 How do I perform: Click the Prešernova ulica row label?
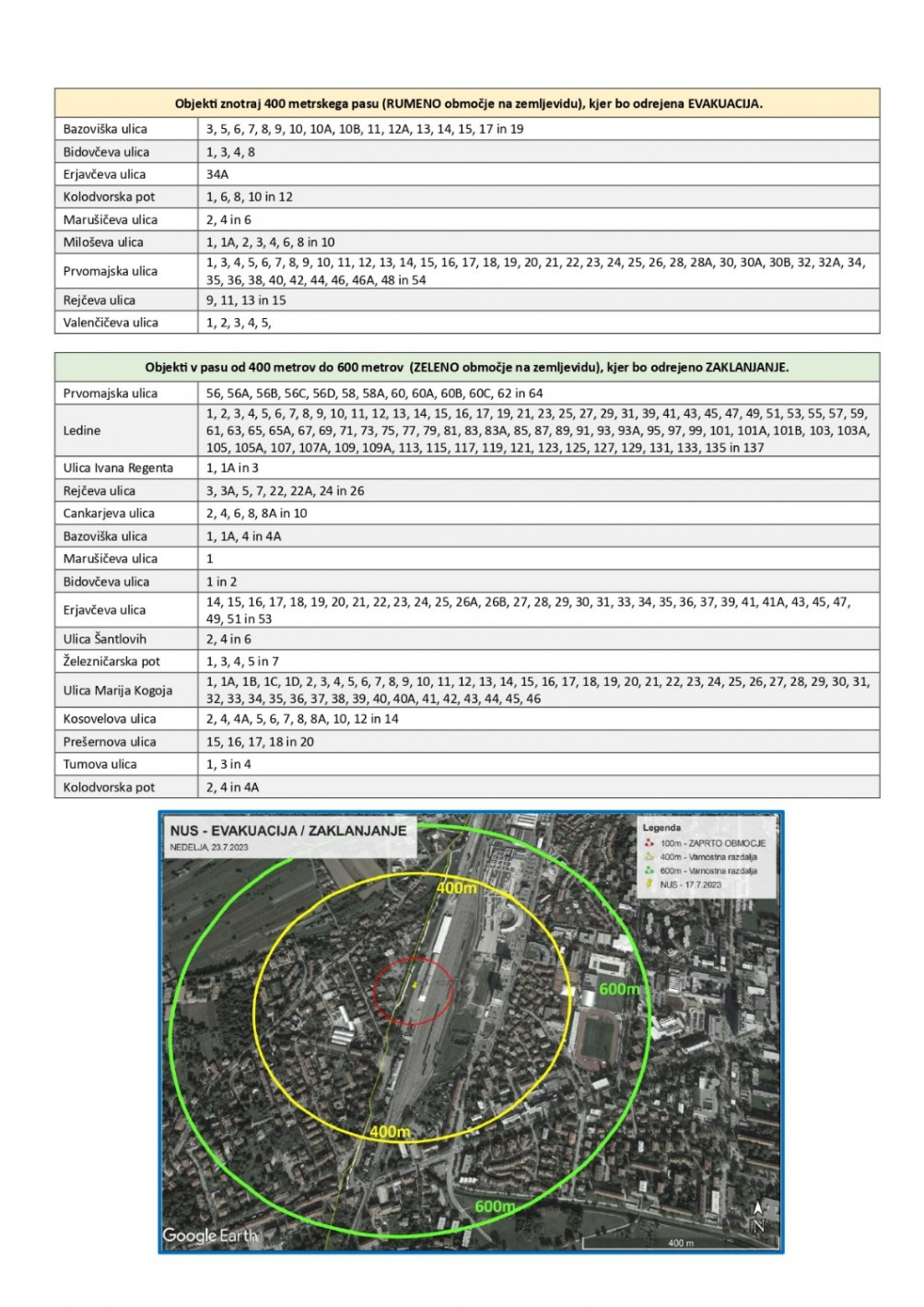(110, 742)
